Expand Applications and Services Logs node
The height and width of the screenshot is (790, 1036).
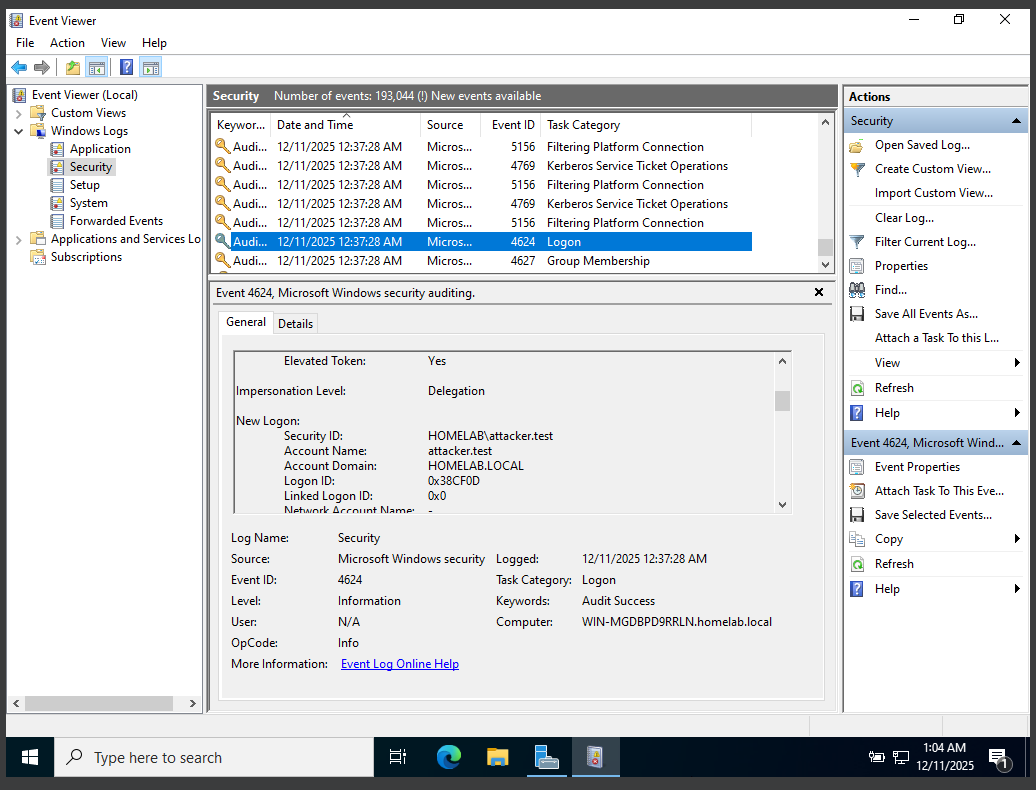(19, 239)
